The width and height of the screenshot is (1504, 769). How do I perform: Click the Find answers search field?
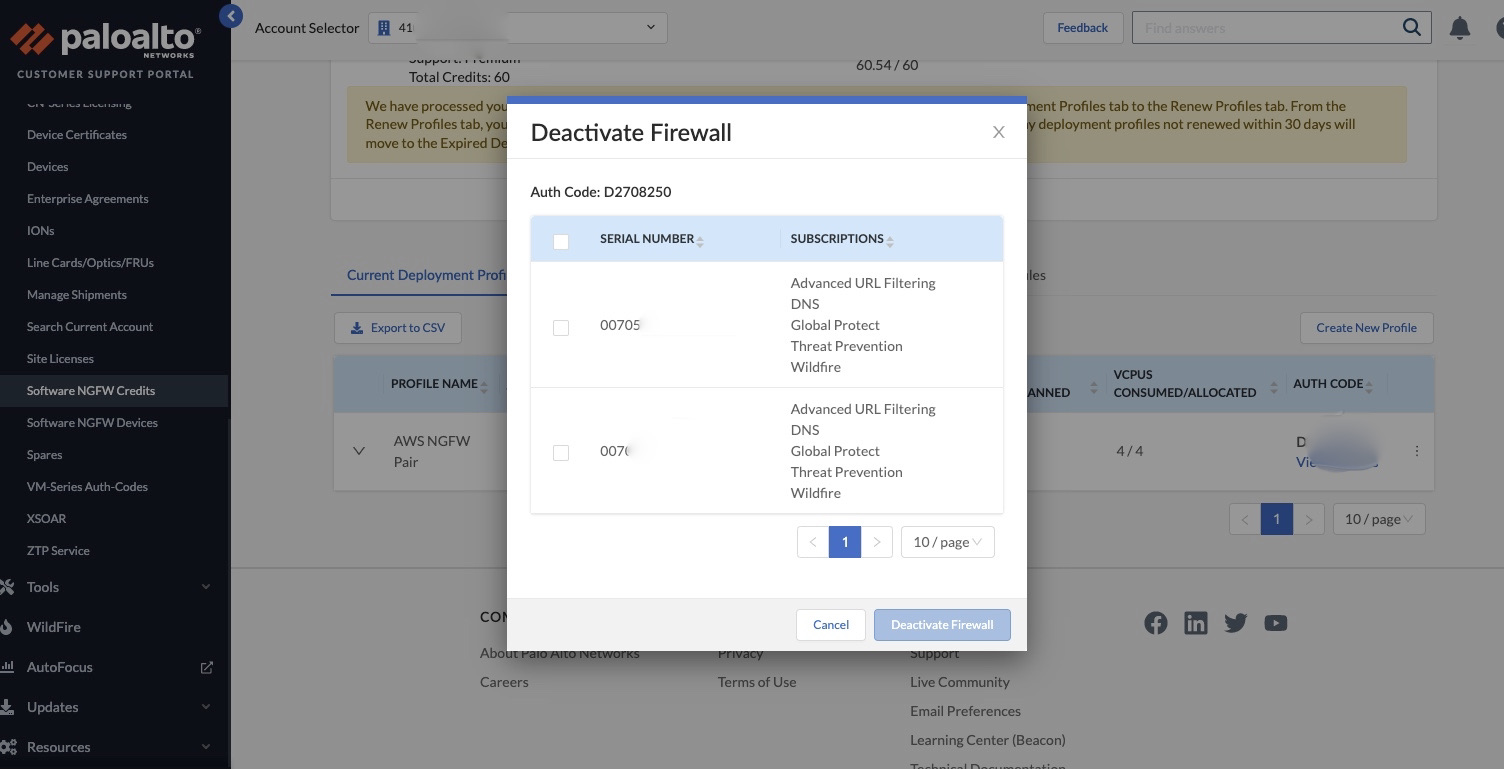[1265, 28]
